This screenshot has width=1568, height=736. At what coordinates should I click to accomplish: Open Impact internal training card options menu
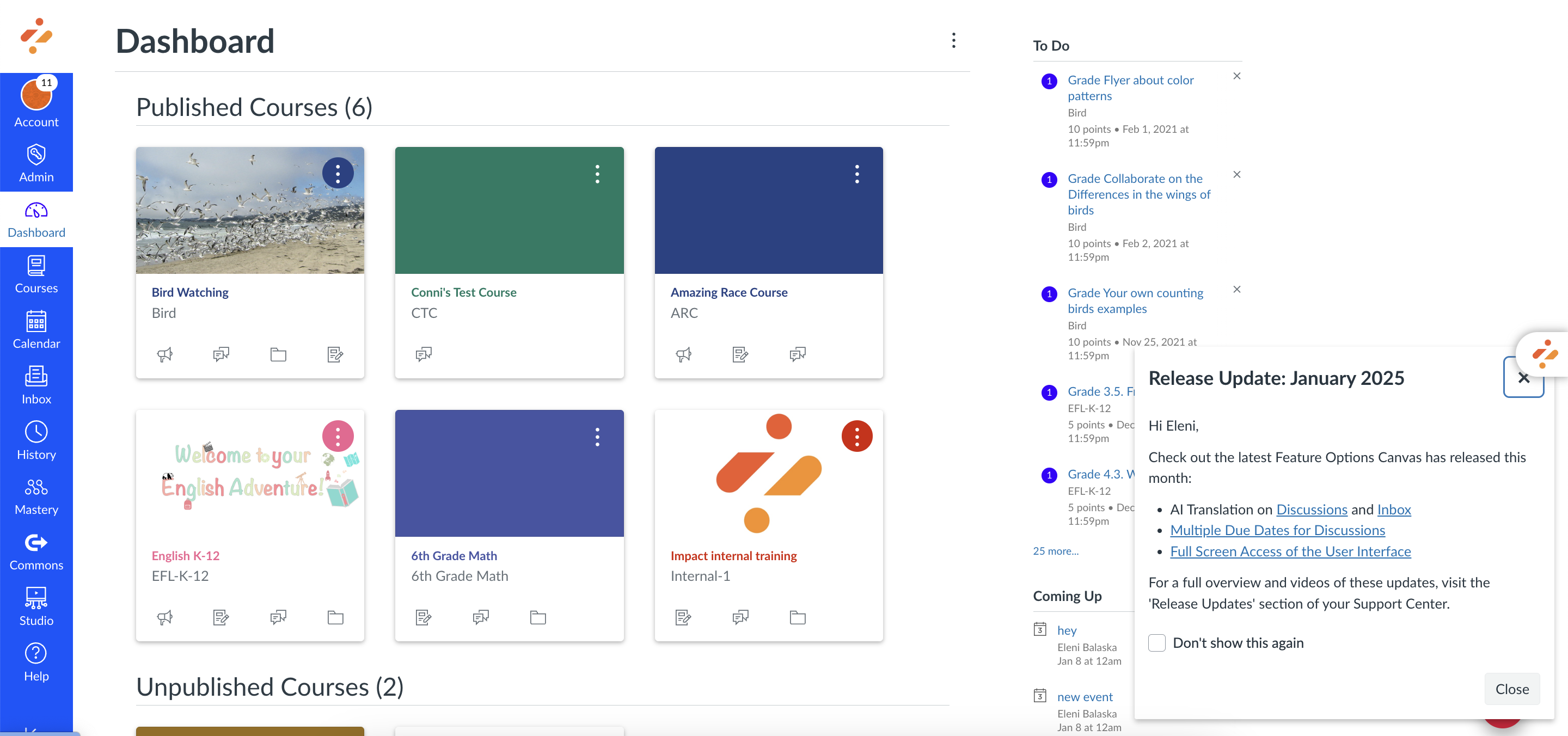click(856, 437)
